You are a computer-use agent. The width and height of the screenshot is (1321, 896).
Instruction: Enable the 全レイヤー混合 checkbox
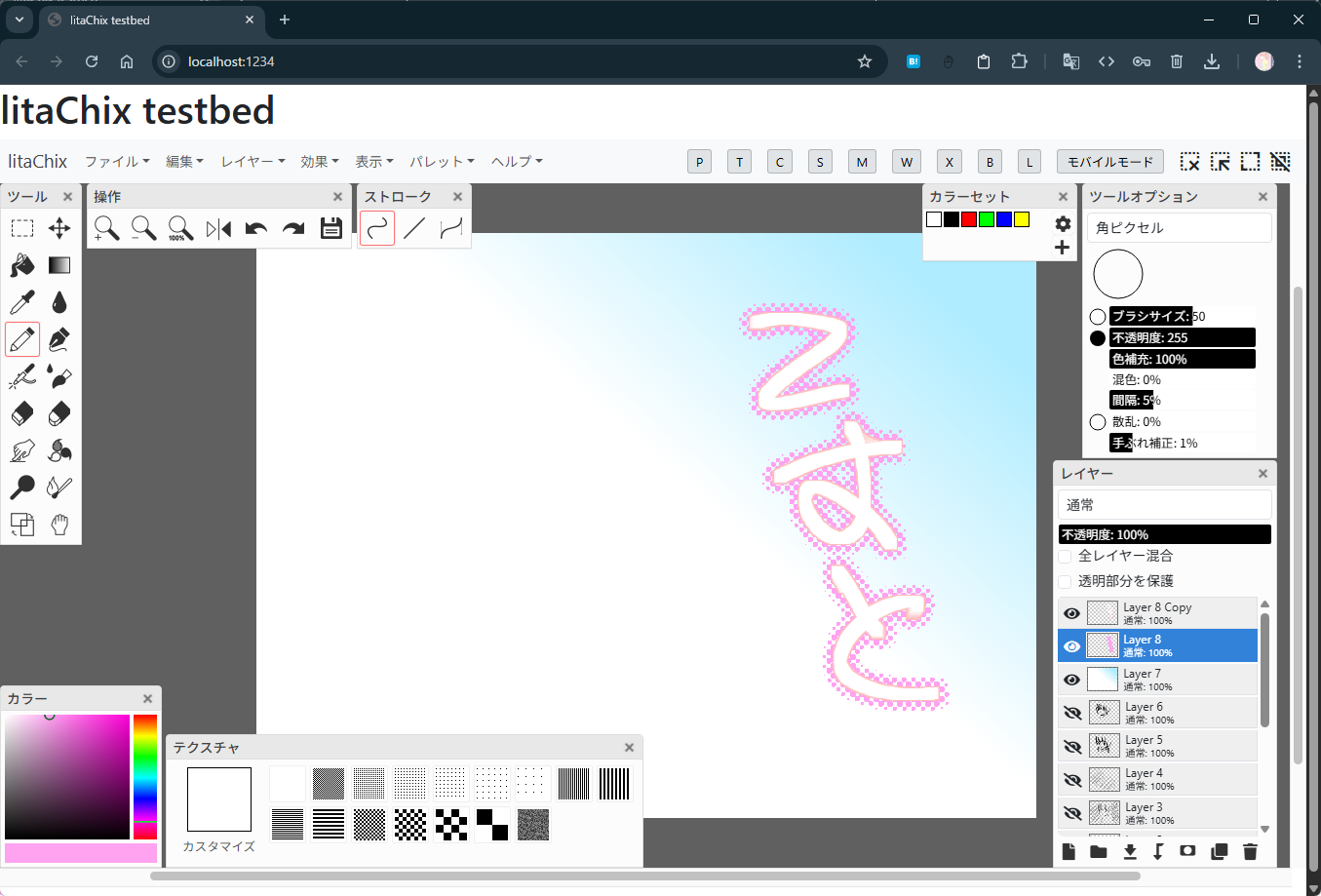[1066, 556]
